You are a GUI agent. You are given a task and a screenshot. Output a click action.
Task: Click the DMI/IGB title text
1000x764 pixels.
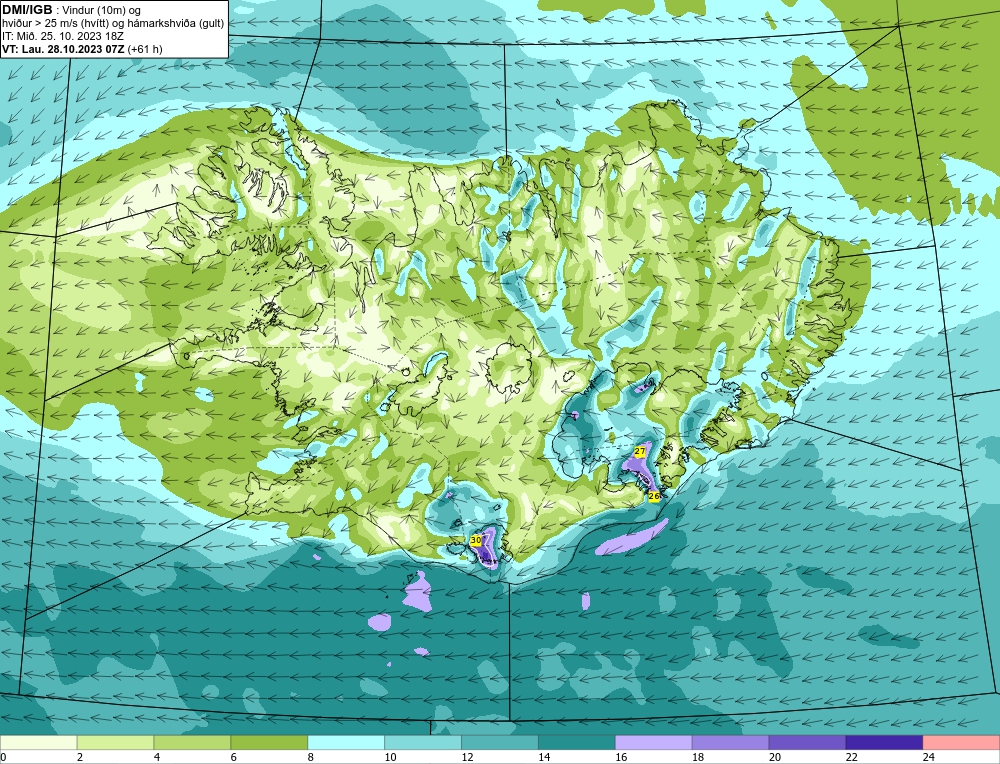27,10
